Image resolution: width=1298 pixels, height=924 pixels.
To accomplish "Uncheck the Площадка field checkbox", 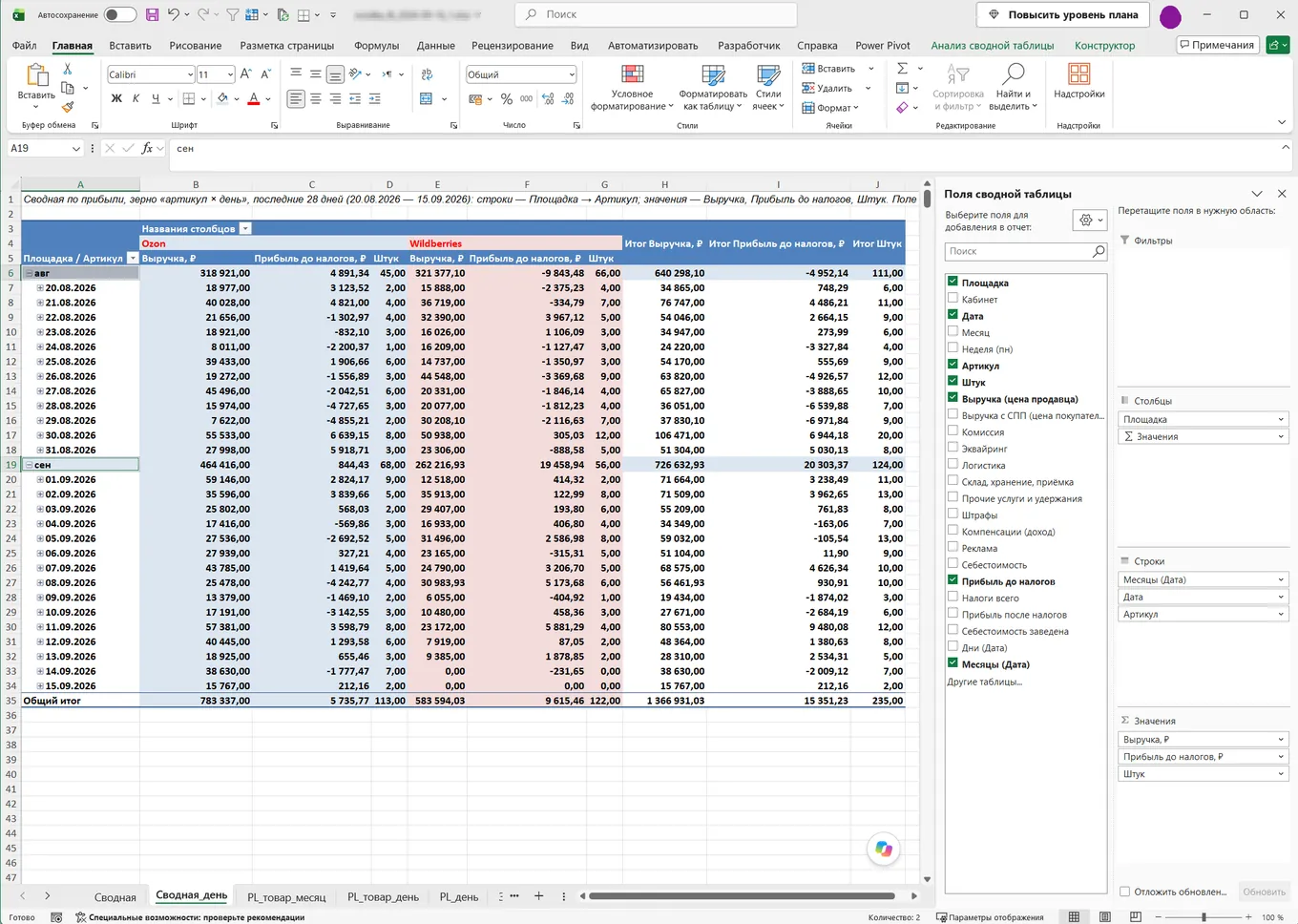I will point(953,282).
